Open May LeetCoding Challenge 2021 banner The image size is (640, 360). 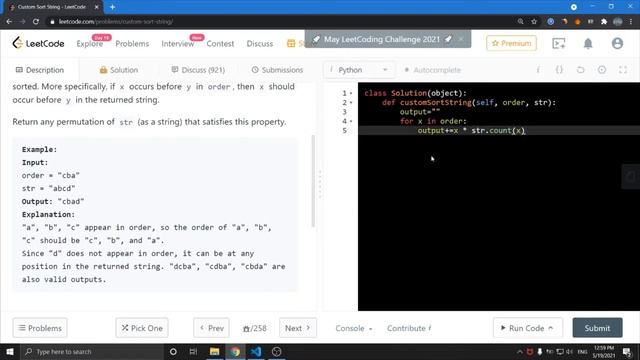tap(382, 39)
